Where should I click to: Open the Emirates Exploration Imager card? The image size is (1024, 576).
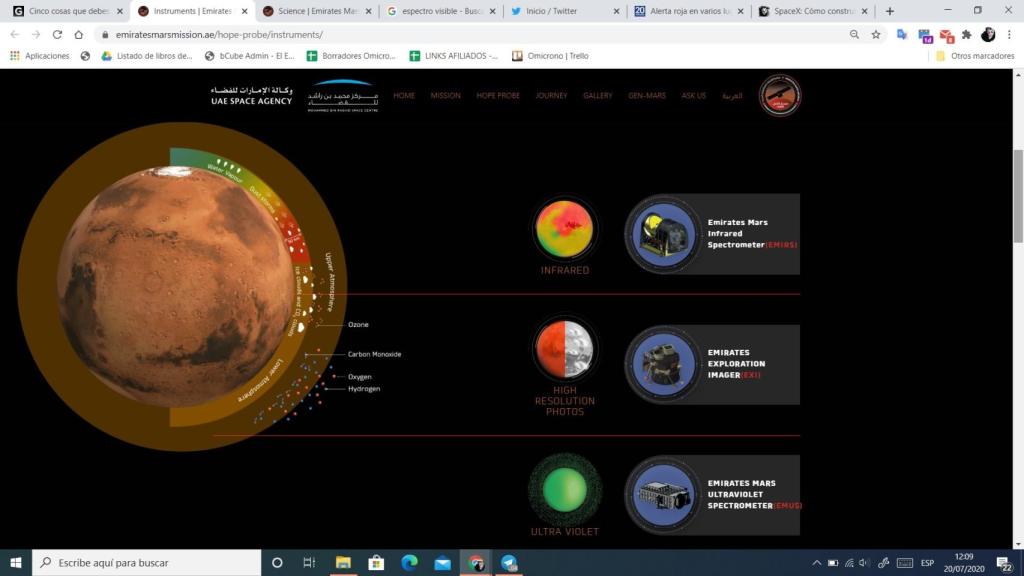coord(712,364)
